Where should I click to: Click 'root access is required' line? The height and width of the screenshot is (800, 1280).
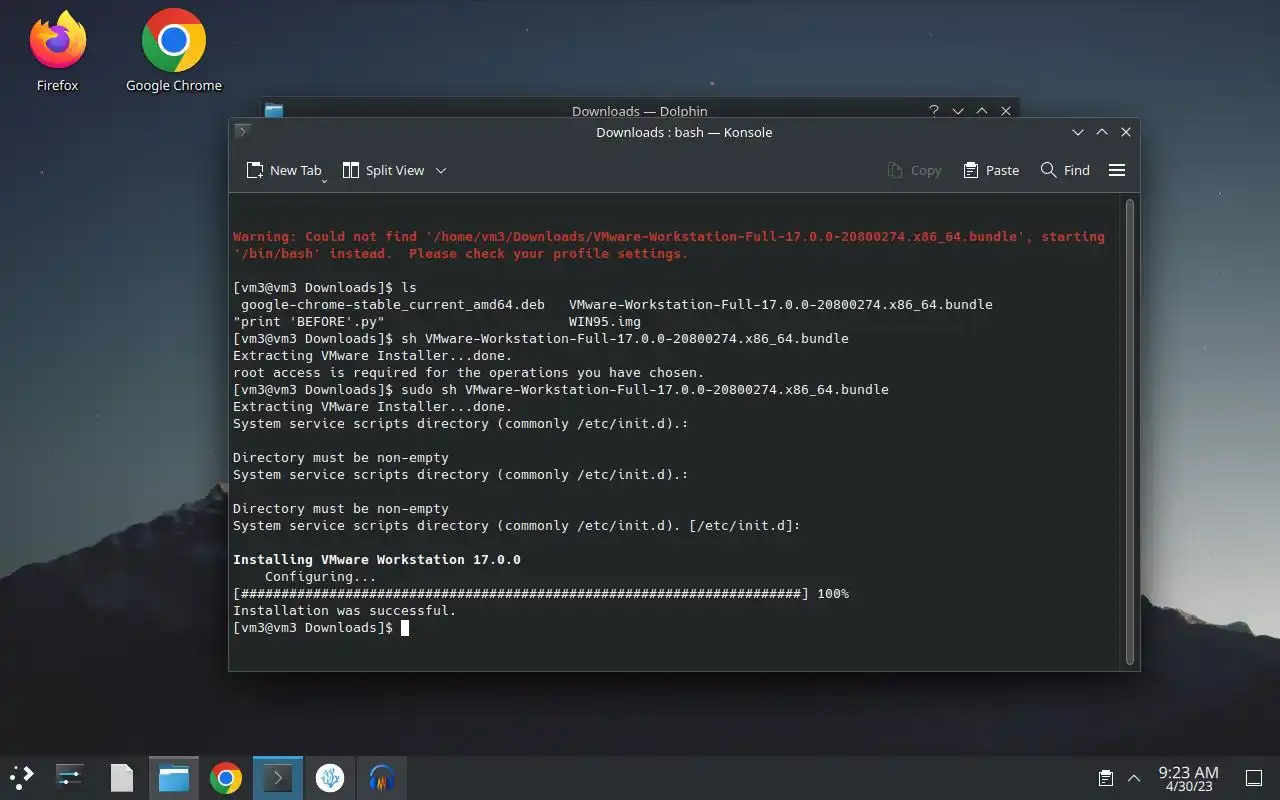pos(469,373)
